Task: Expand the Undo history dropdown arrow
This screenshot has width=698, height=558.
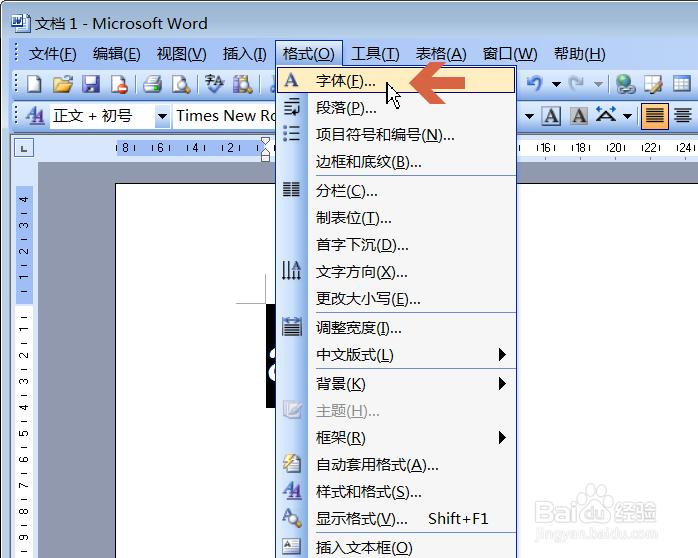Action: tap(556, 84)
